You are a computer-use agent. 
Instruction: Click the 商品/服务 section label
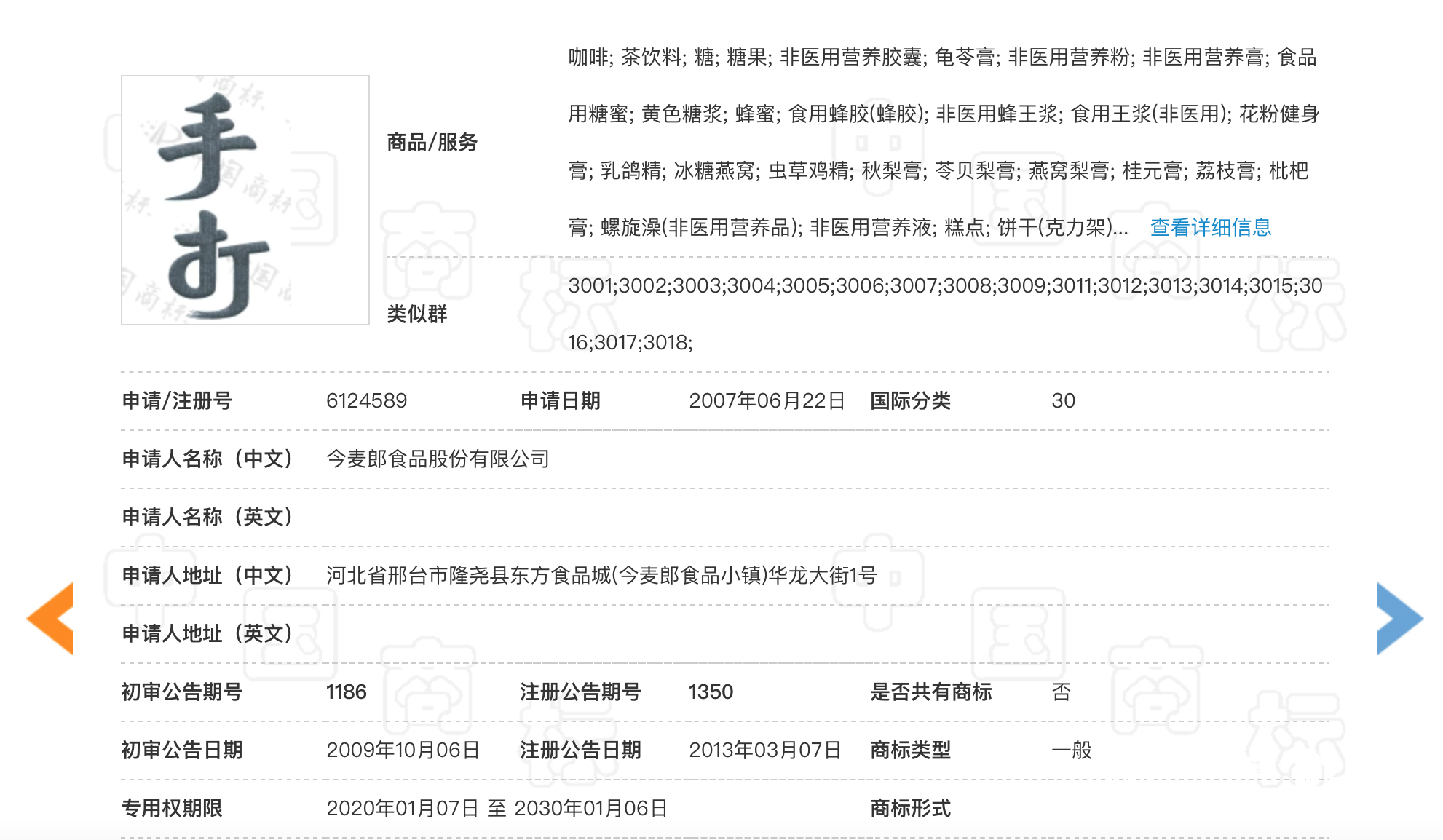pos(431,143)
